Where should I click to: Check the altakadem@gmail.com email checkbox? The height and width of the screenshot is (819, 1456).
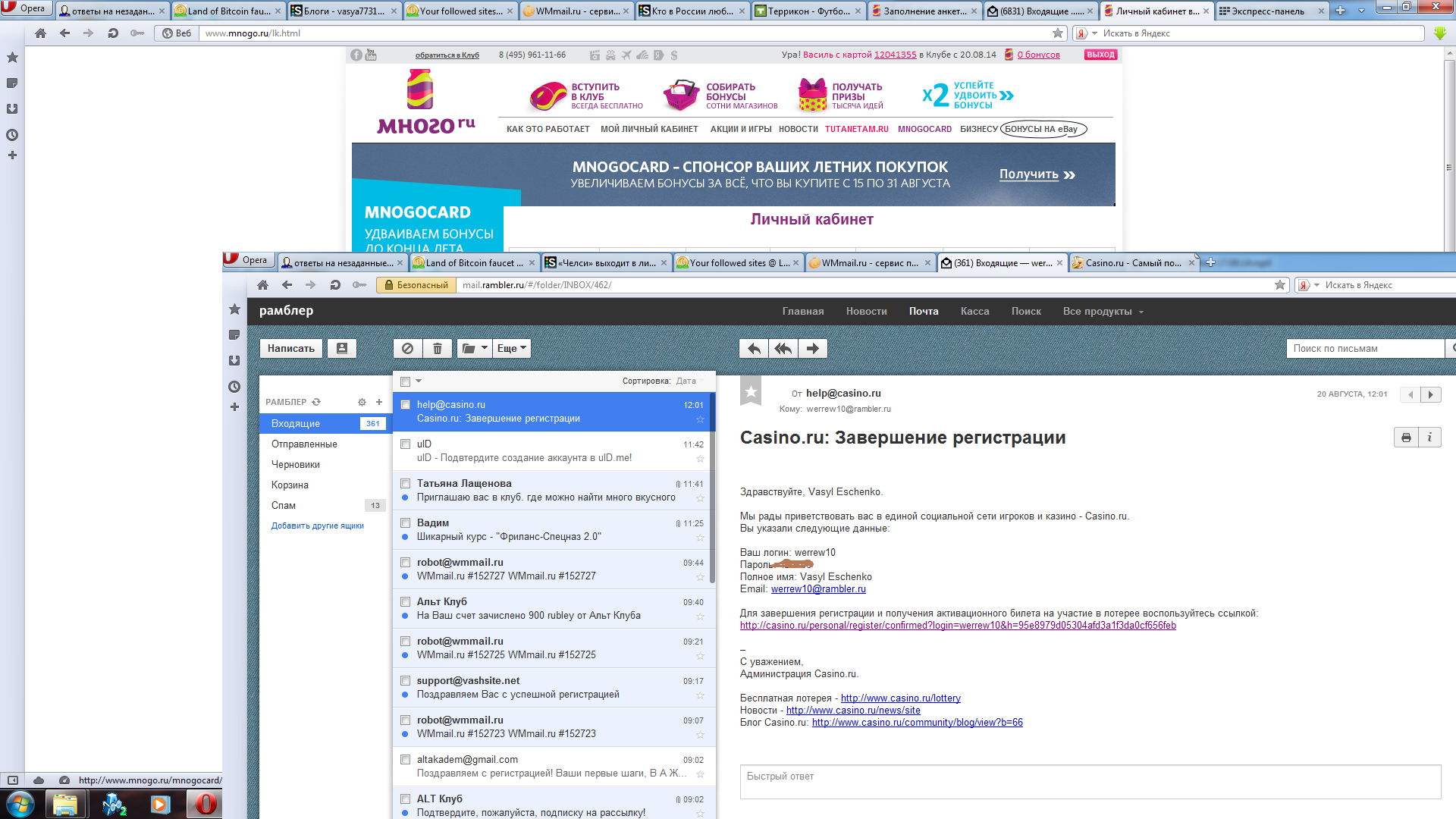[x=405, y=760]
